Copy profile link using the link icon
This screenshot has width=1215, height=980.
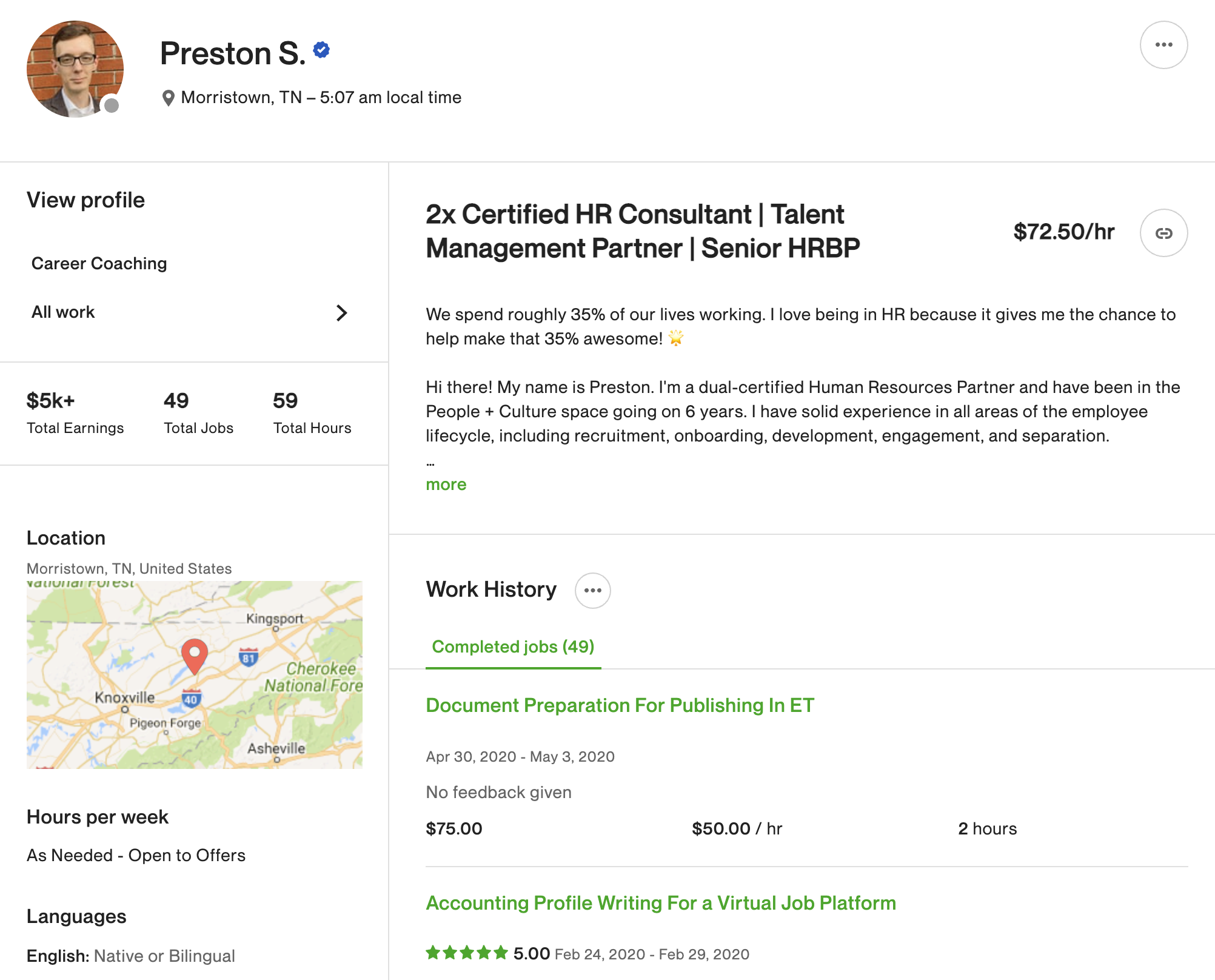pos(1163,232)
